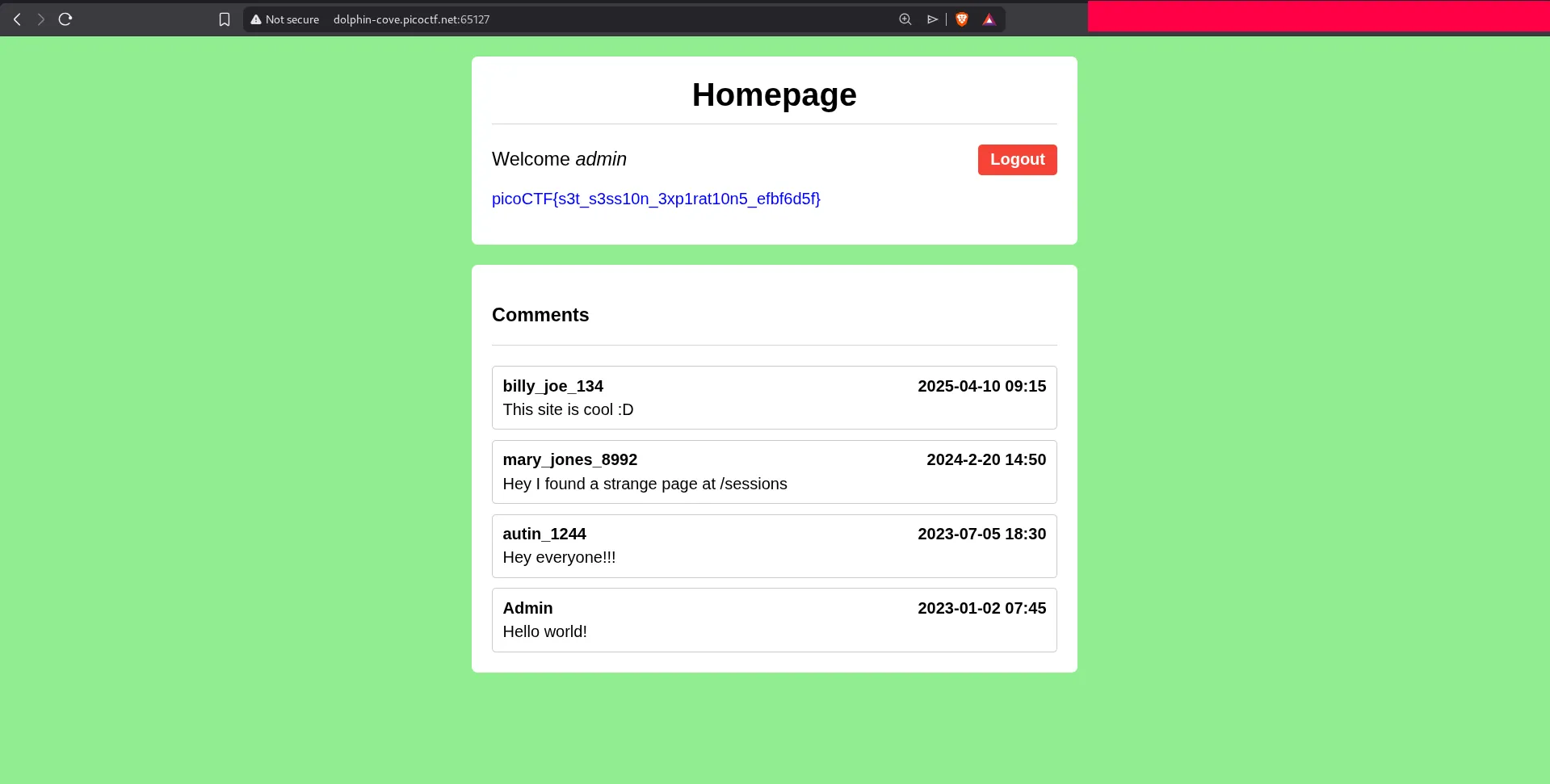Screen dimensions: 1550x784
Task: Click the Homepage heading
Action: (x=774, y=95)
